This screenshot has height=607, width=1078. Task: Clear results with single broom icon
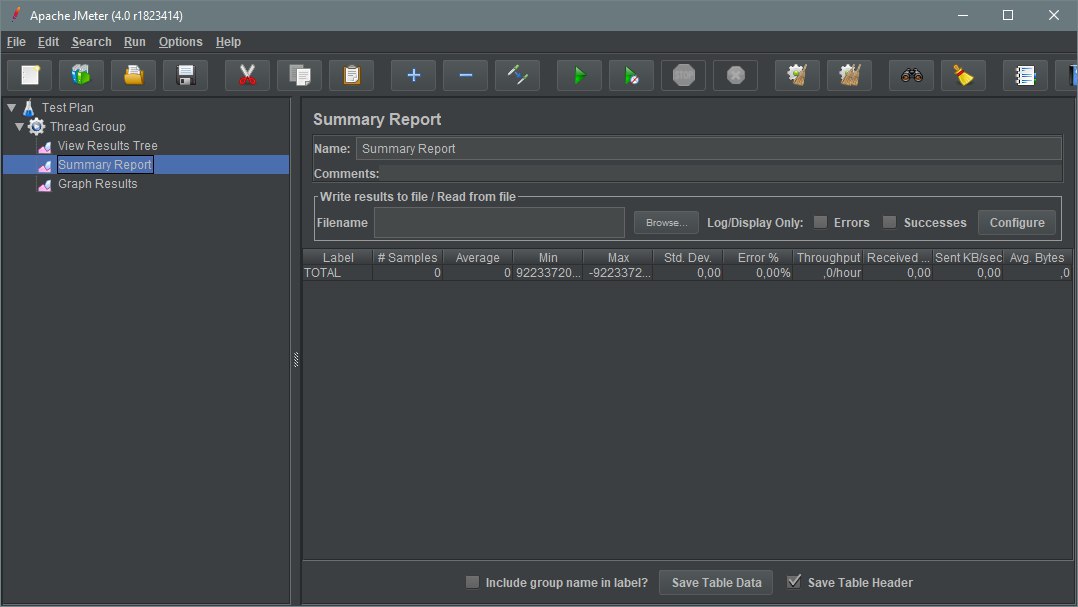pos(798,75)
